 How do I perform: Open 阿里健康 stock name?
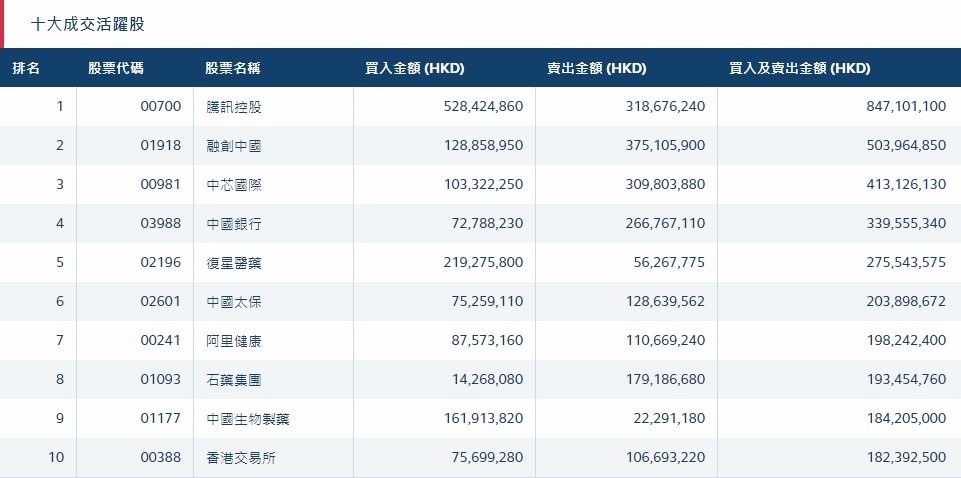[233, 341]
